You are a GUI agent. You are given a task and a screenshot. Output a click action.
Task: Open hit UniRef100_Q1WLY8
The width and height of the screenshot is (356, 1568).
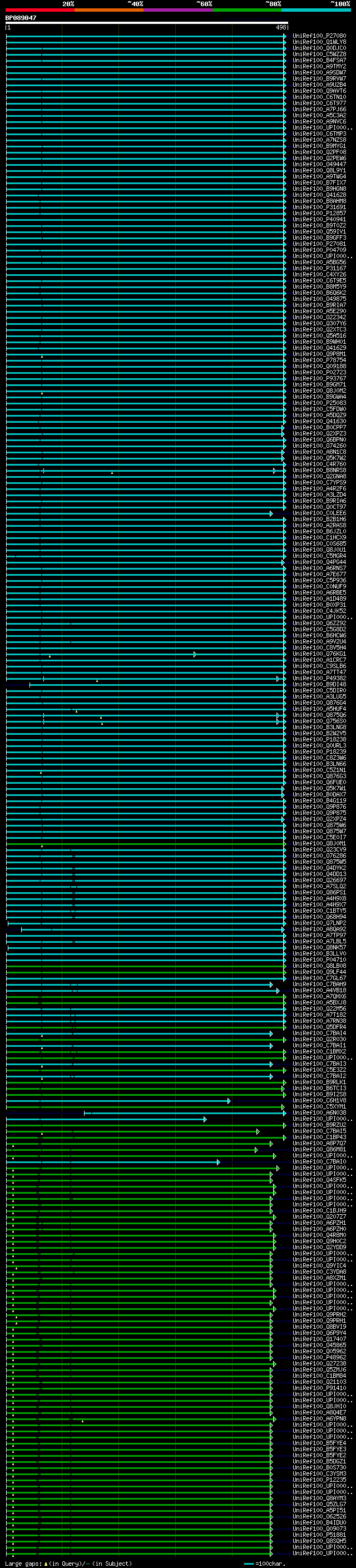tap(319, 42)
